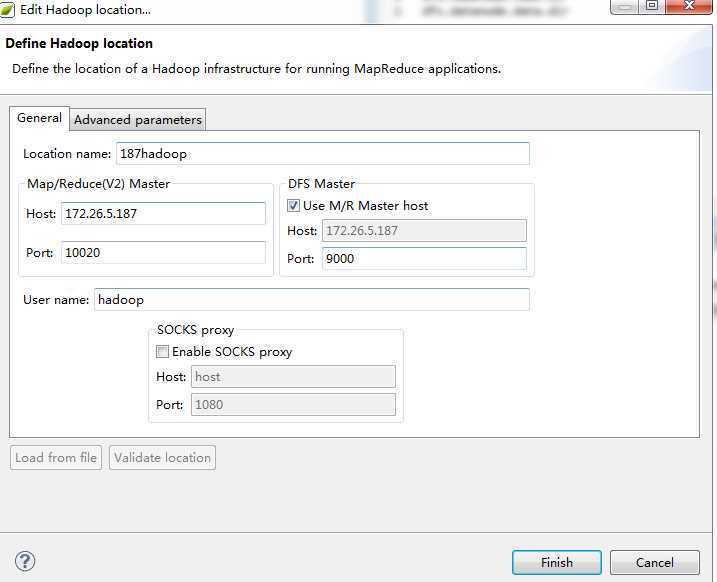Click Load from file button
The image size is (717, 582).
[56, 458]
